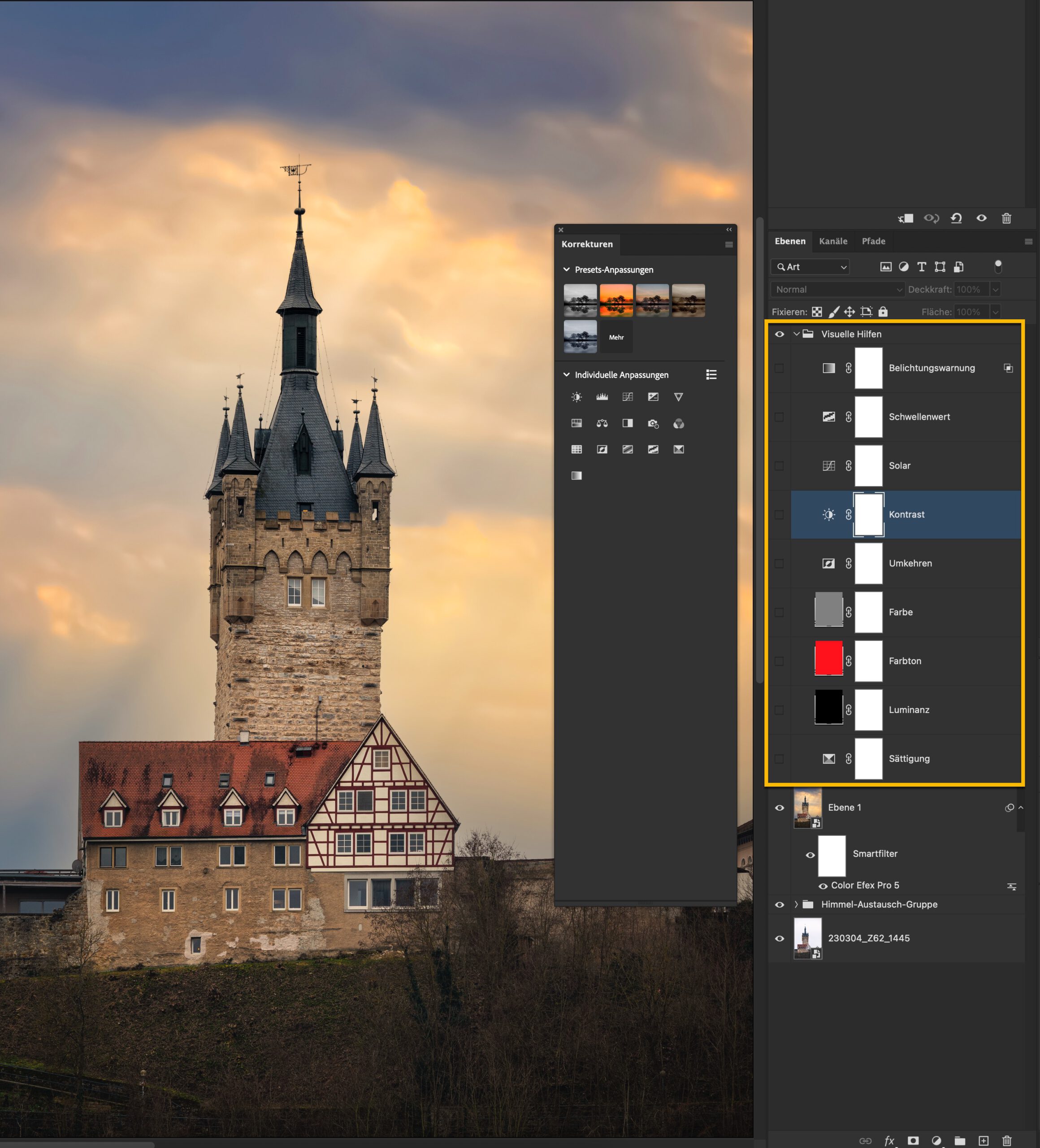The image size is (1040, 1148).
Task: Click the red Farbton color swatch
Action: coord(828,658)
